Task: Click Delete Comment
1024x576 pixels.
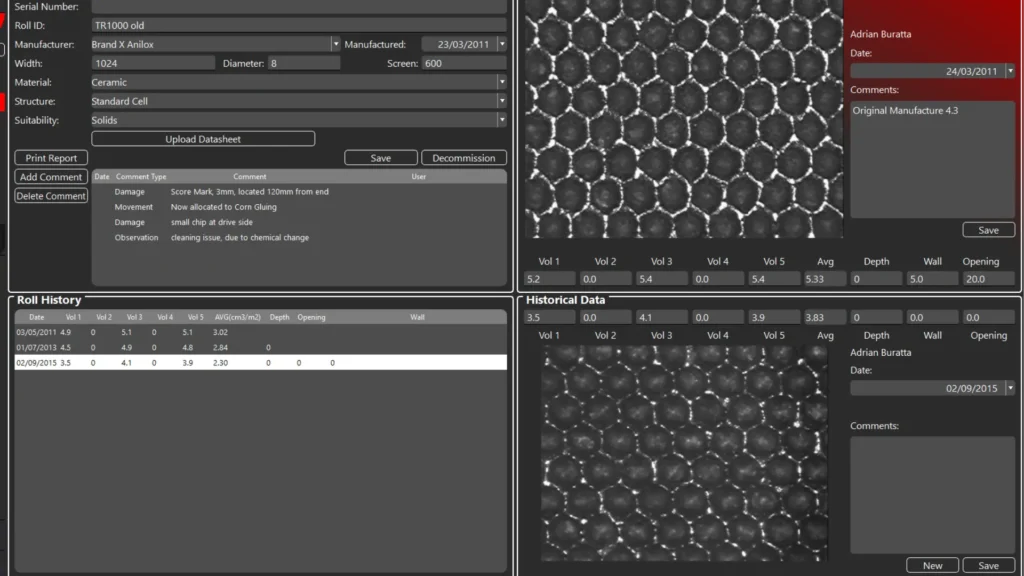Action: point(51,196)
